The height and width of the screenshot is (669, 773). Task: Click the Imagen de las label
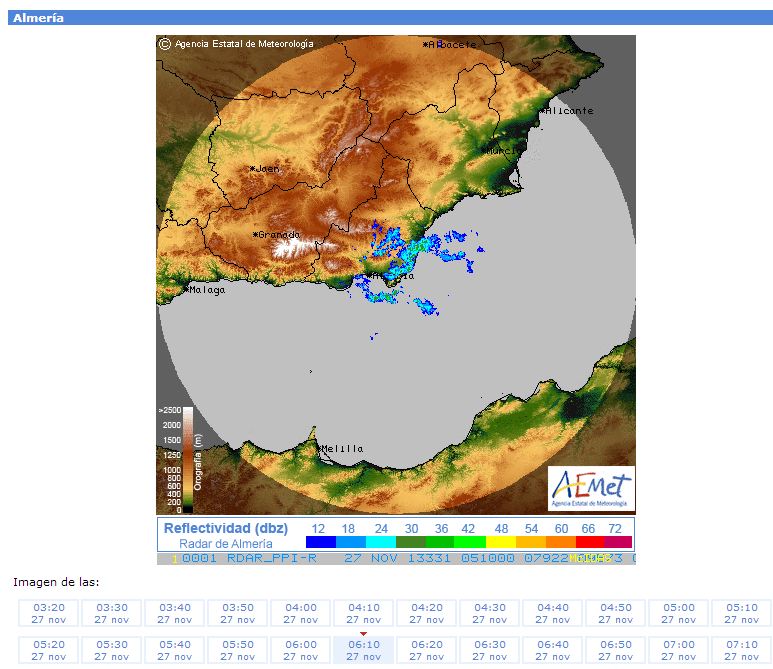[x=56, y=582]
